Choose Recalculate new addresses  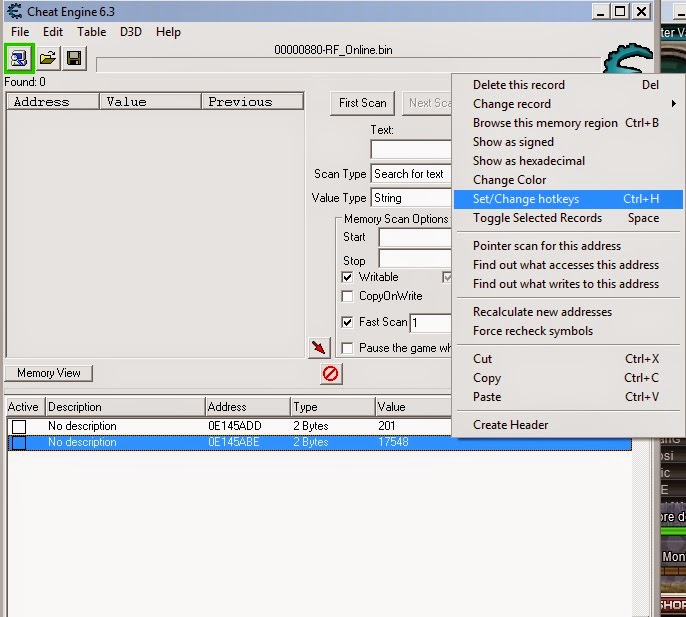(568, 312)
